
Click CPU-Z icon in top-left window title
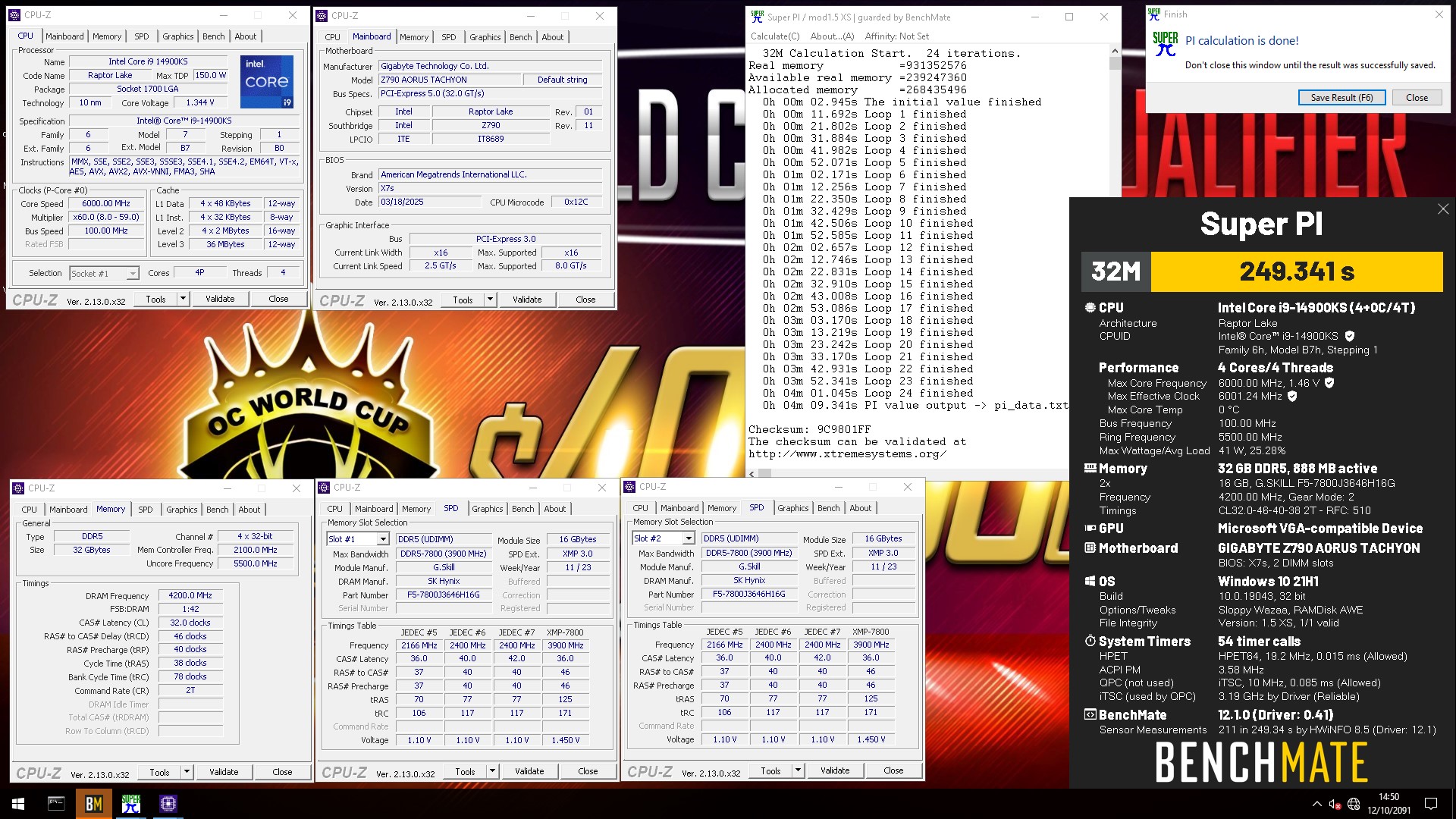tap(14, 15)
